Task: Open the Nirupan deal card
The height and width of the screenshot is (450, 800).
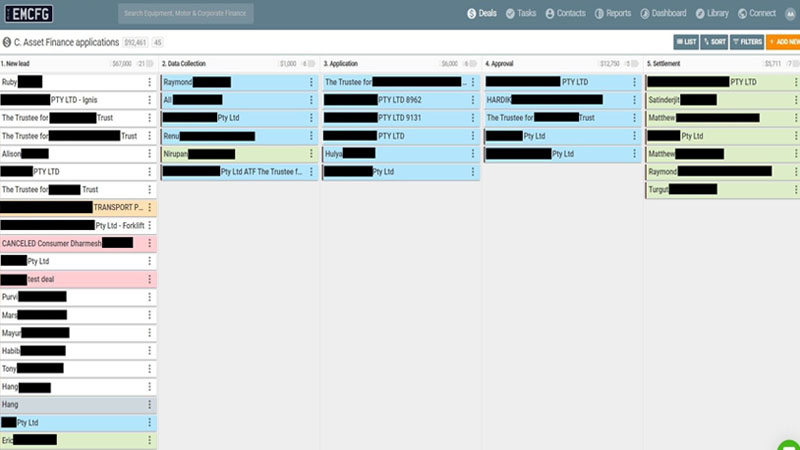Action: point(239,154)
